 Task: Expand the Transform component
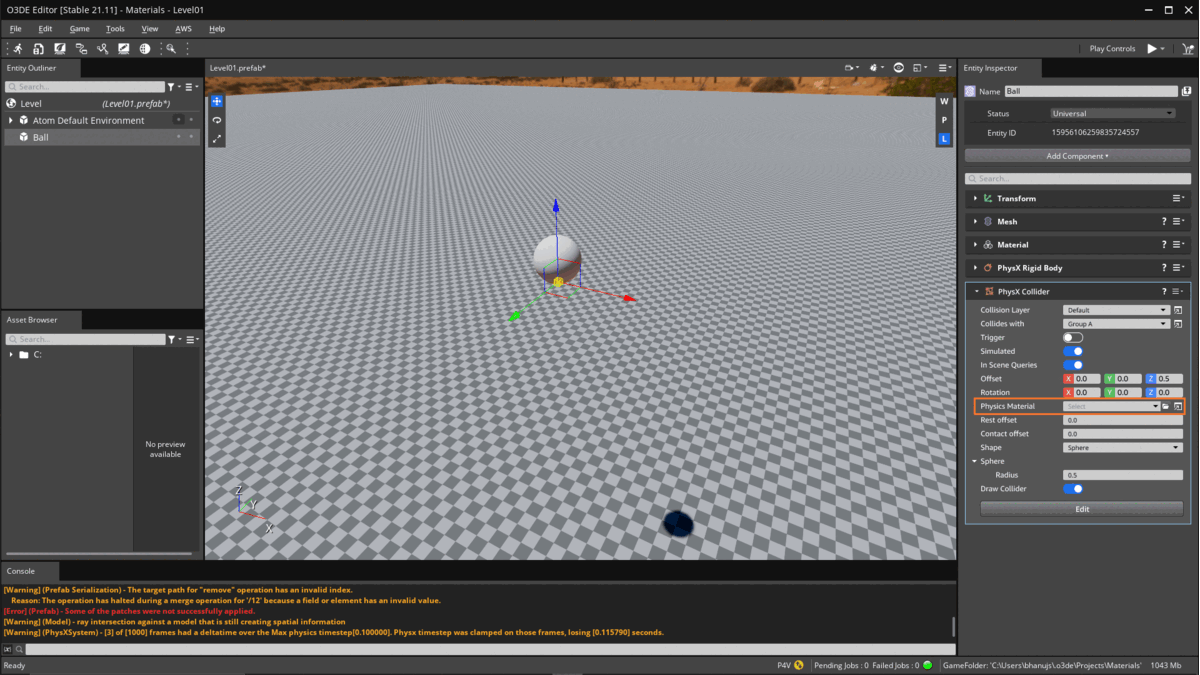(x=976, y=199)
